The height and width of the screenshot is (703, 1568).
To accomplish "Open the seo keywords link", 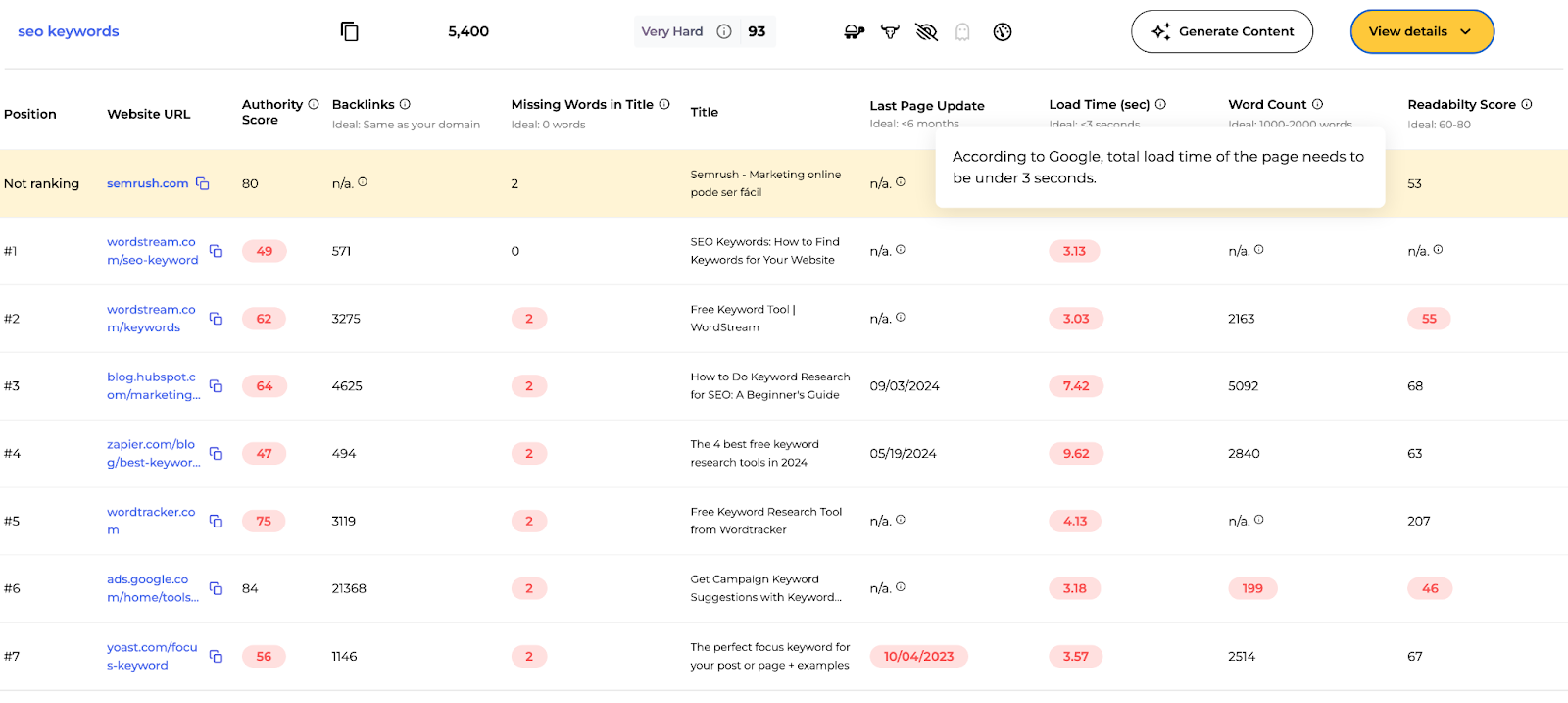I will (69, 31).
